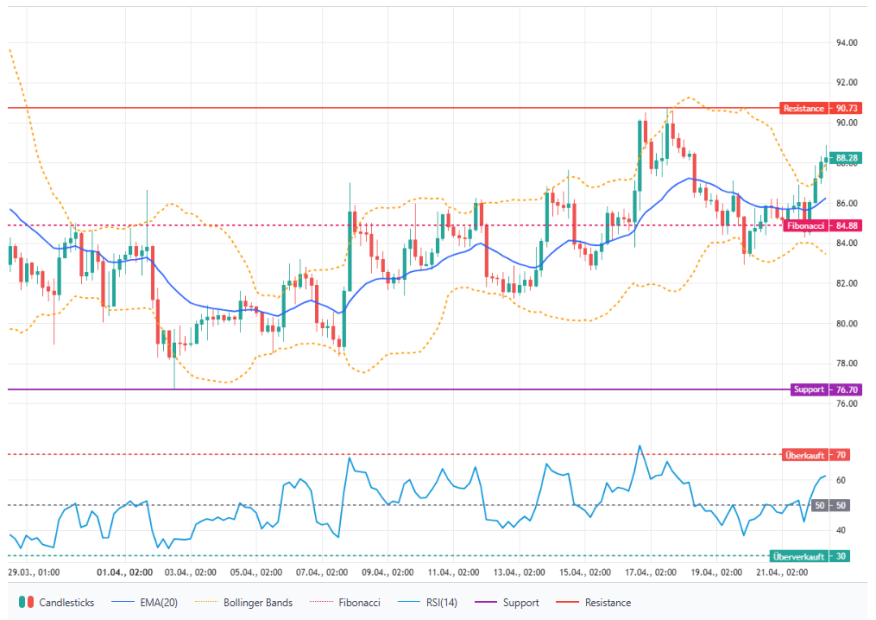Click the 94.00 price axis tick
This screenshot has width=876, height=620.
[846, 43]
